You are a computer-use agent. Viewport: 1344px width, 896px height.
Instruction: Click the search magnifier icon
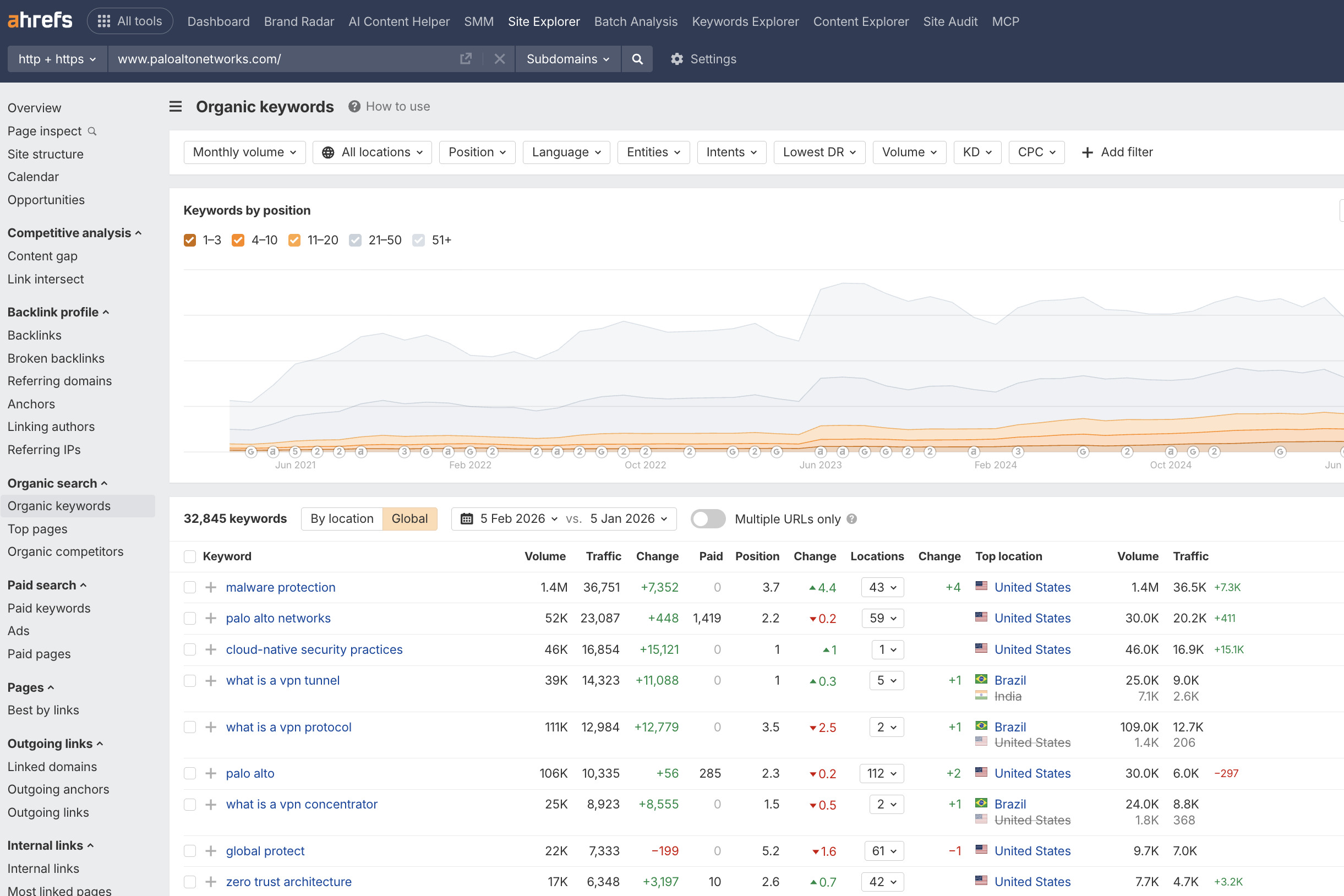tap(637, 59)
